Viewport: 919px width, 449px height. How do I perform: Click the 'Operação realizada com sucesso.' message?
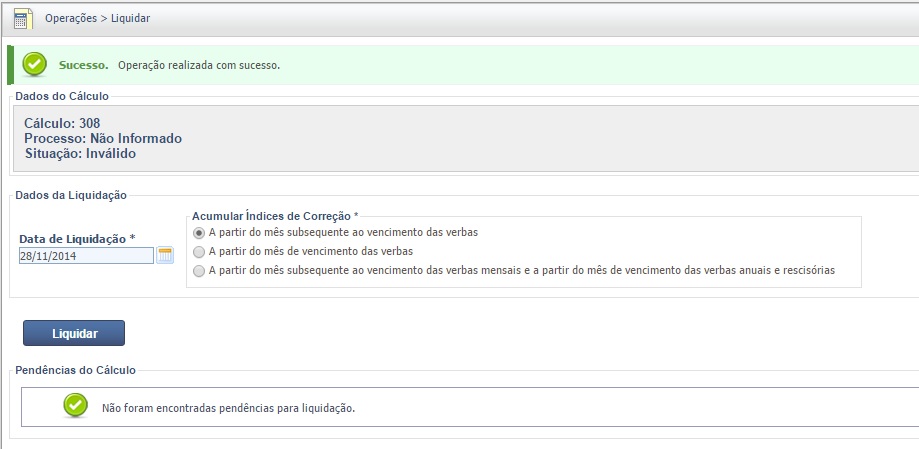(199, 65)
